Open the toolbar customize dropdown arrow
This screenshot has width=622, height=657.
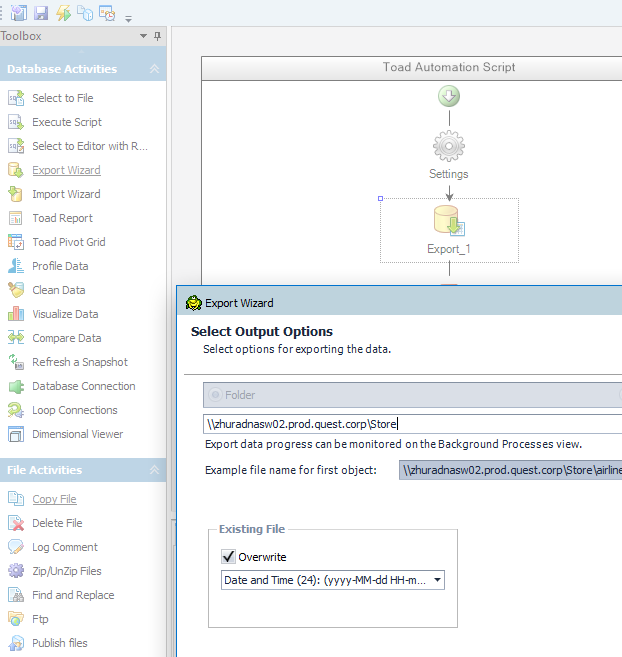129,19
